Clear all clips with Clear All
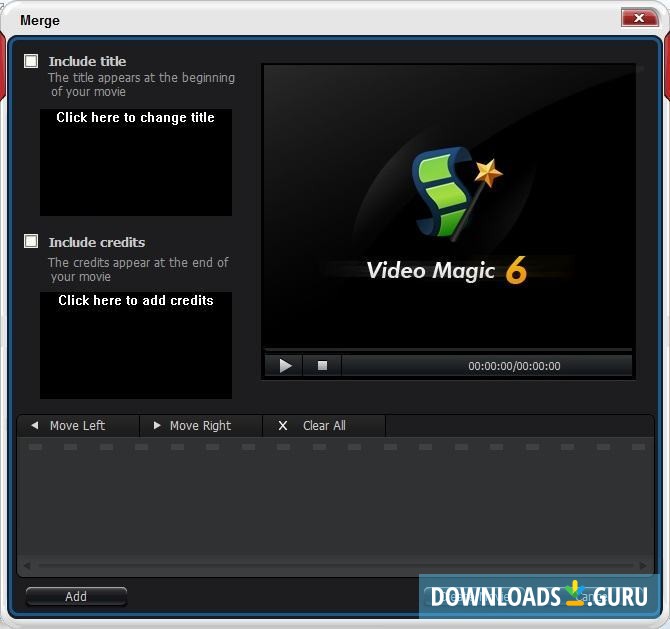670x629 pixels. coord(324,426)
